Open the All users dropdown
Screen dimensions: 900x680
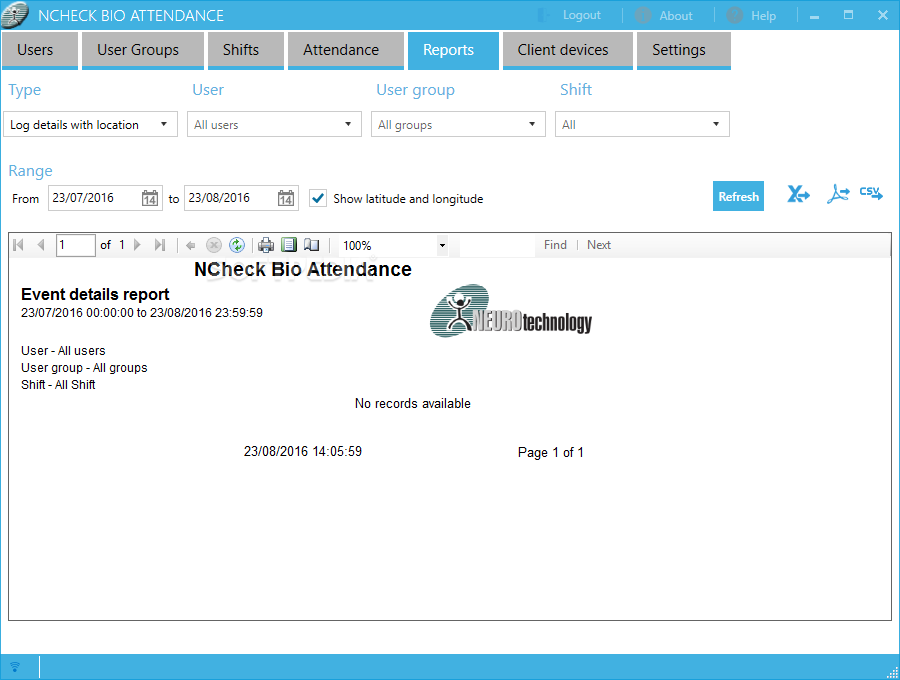coord(274,125)
